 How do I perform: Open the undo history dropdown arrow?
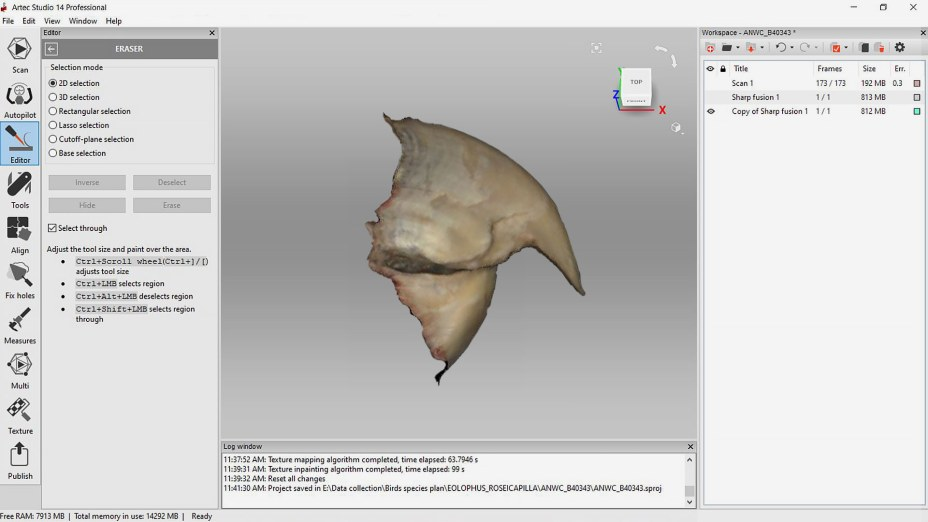pos(791,48)
